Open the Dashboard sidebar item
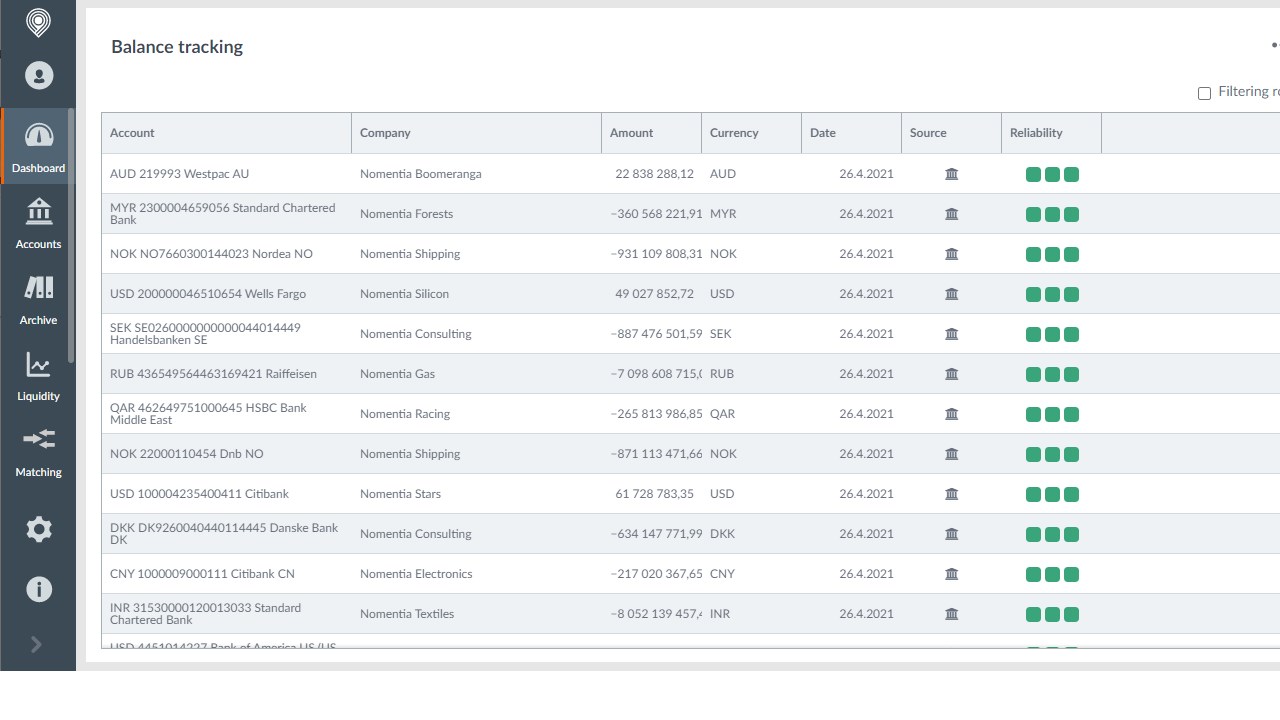Screen dimensions: 1280x720 (38, 146)
